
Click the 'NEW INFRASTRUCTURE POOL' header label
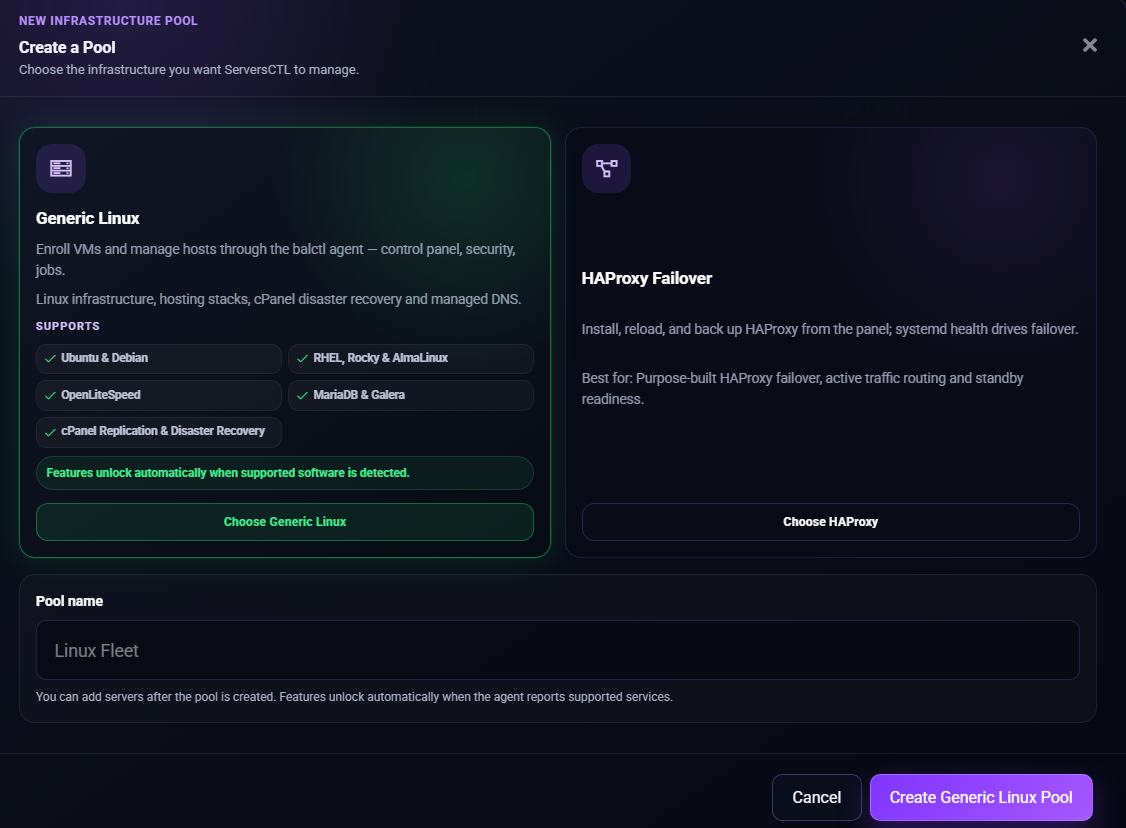tap(108, 21)
